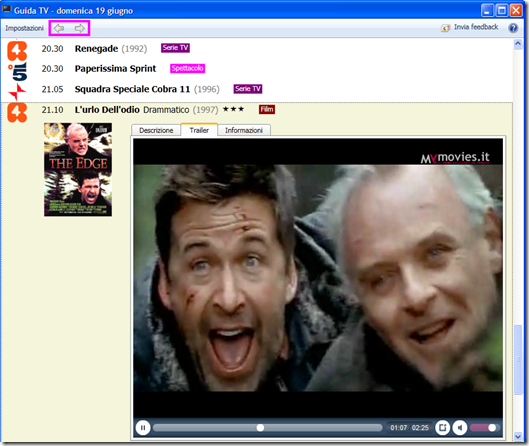Click the trailer seek bar handle
Viewport: 529px width, 446px height.
[260, 428]
